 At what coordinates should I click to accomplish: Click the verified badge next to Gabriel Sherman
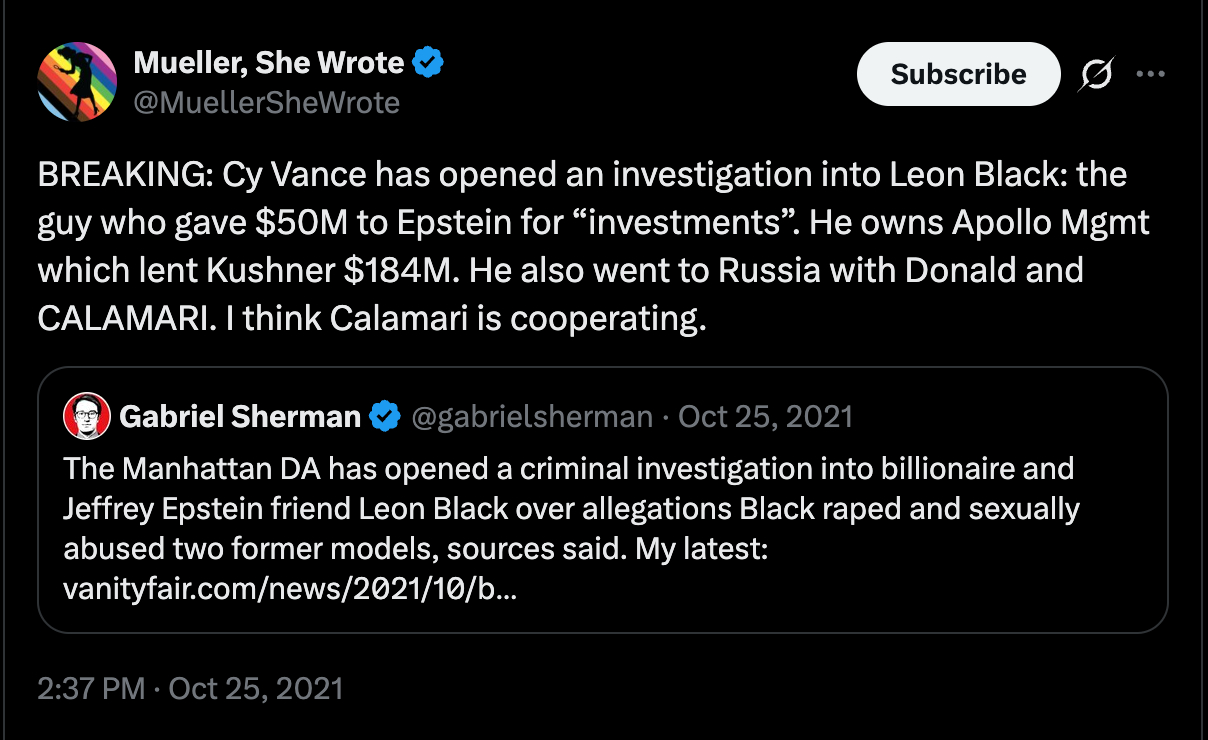tap(385, 416)
